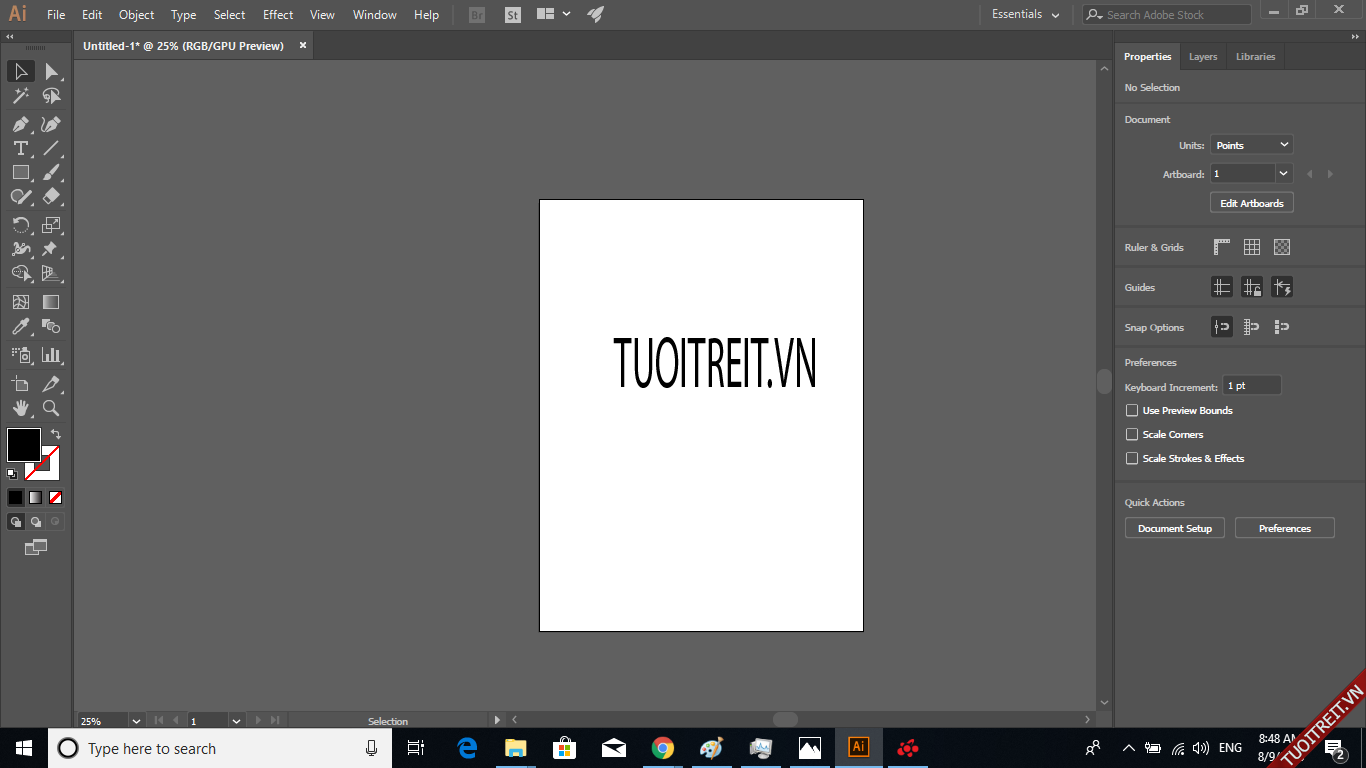1366x768 pixels.
Task: Click the Document Setup button
Action: pos(1175,528)
